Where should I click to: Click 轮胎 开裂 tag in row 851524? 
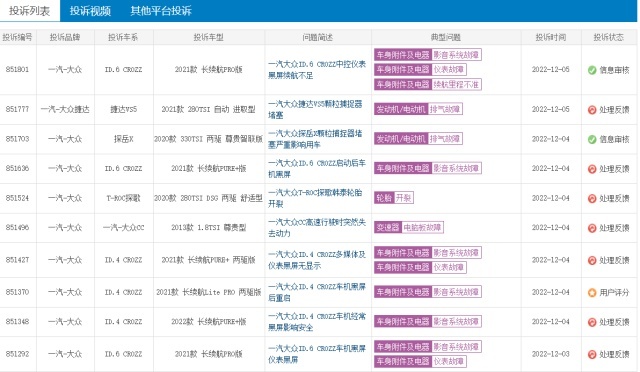point(394,198)
